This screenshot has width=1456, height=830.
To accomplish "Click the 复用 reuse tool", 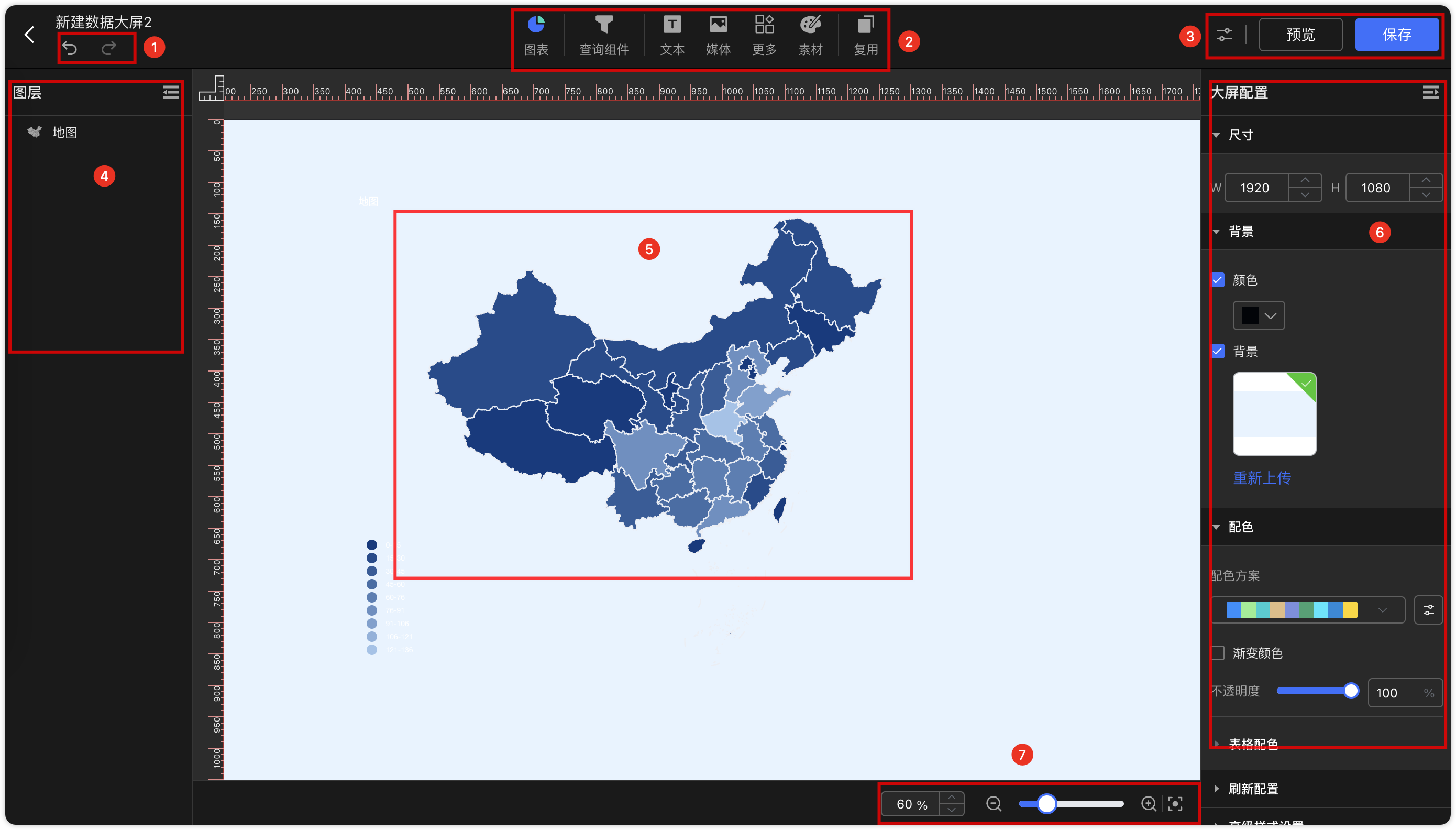I will tap(866, 35).
